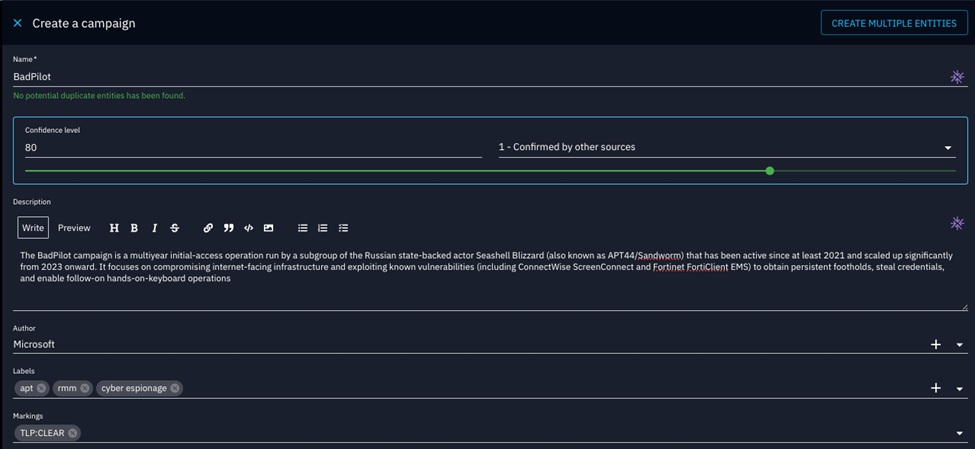975x449 pixels.
Task: Toggle bold formatting
Action: click(x=134, y=228)
